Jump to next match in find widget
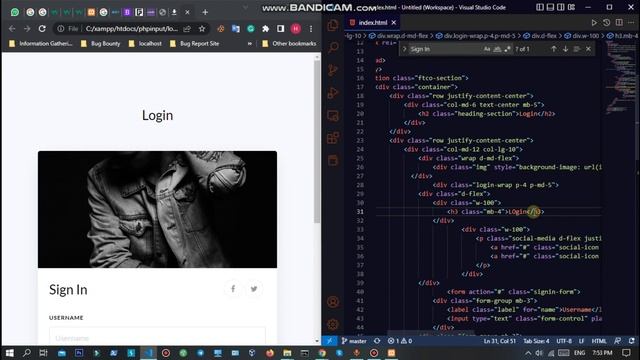640x360 pixels. (x=565, y=49)
